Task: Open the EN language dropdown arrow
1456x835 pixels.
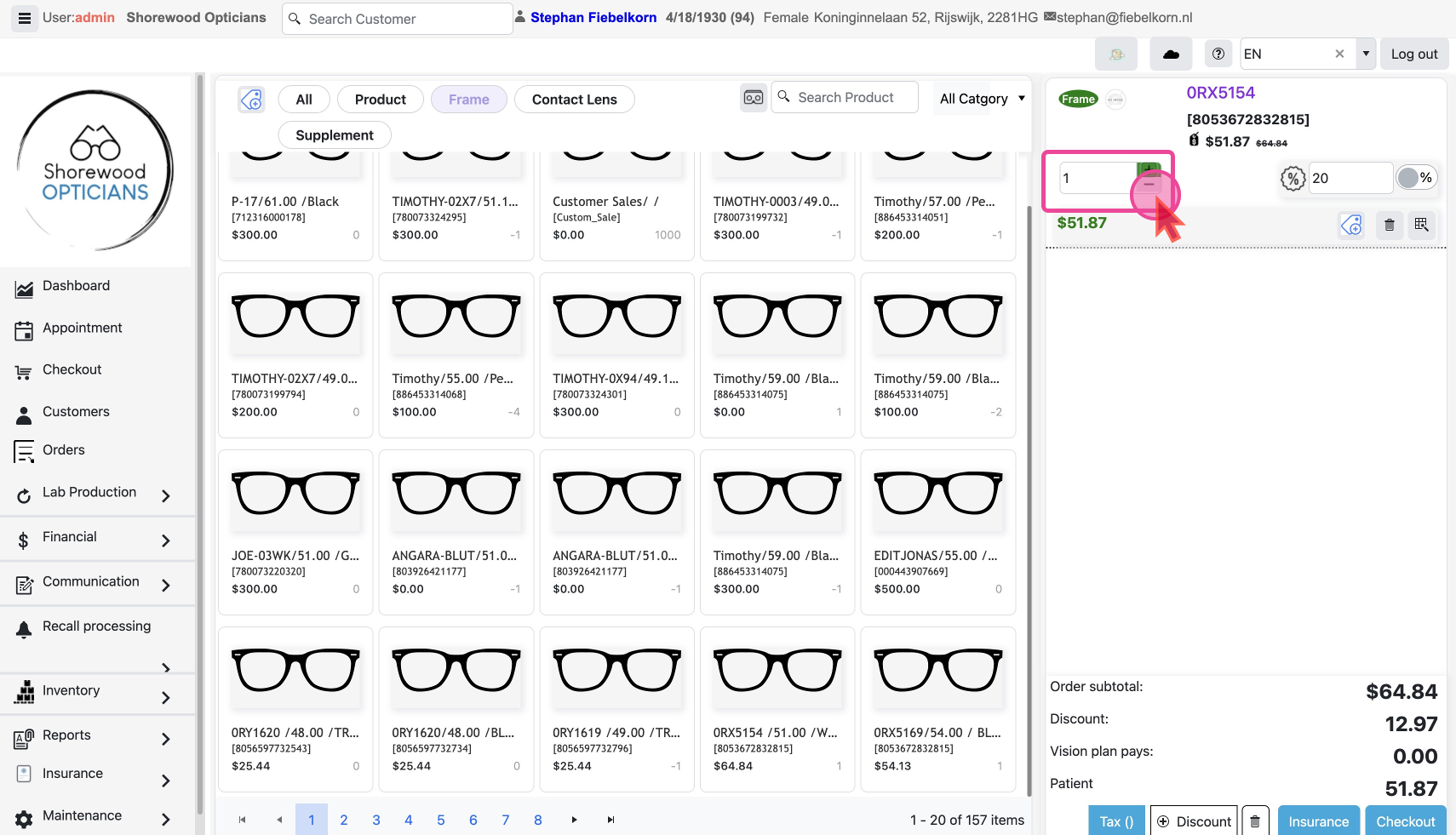Action: point(1366,54)
